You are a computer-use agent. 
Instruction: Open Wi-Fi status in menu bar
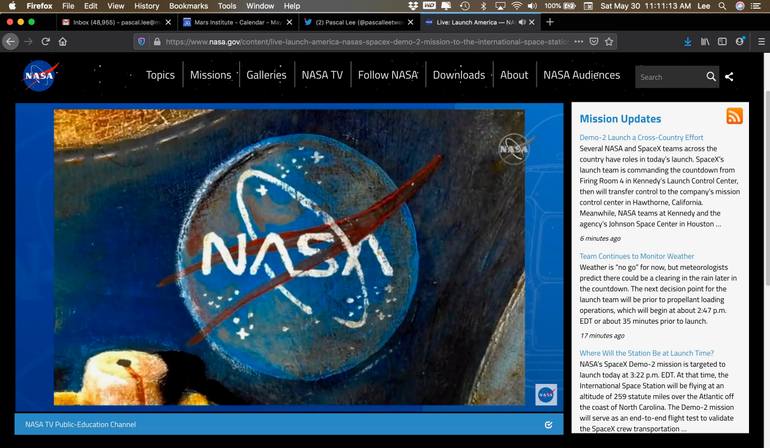click(516, 6)
